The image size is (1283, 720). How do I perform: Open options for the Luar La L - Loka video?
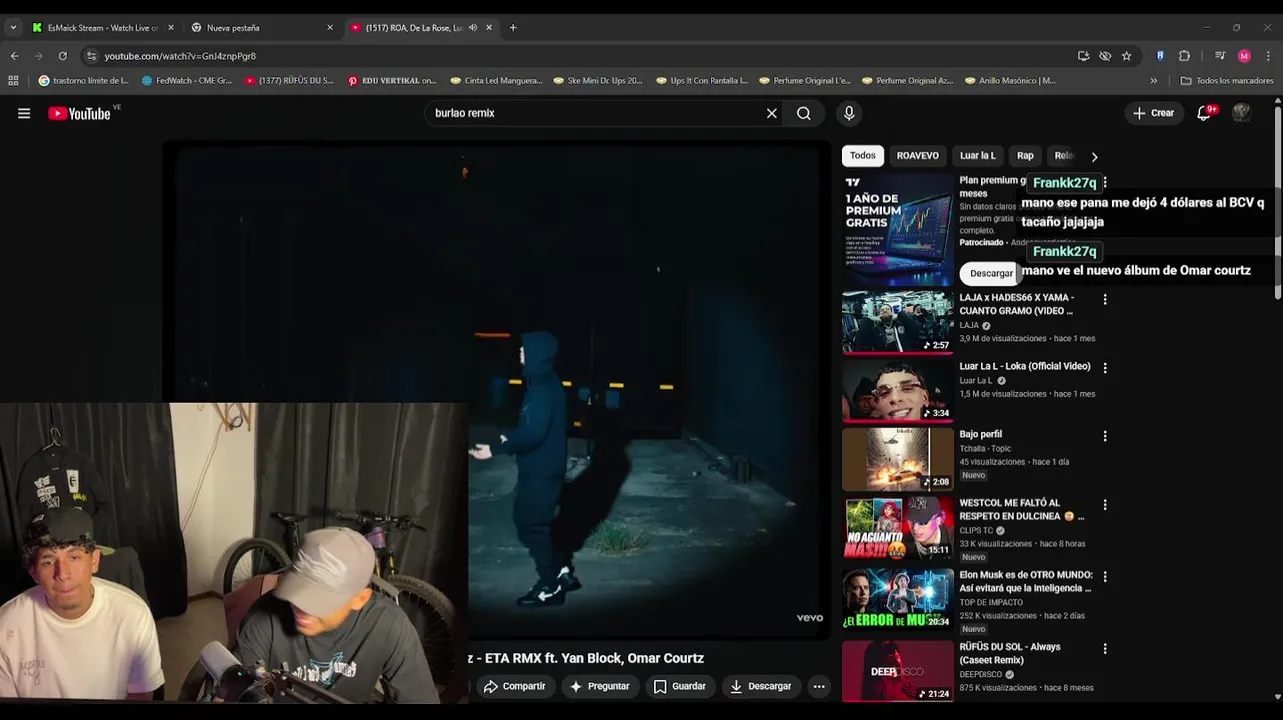pos(1105,368)
